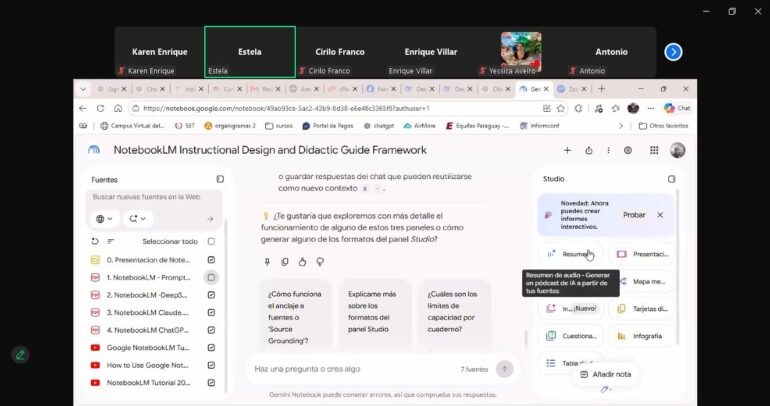Image resolution: width=770 pixels, height=406 pixels.
Task: Click the thumbs up icon
Action: 302,262
